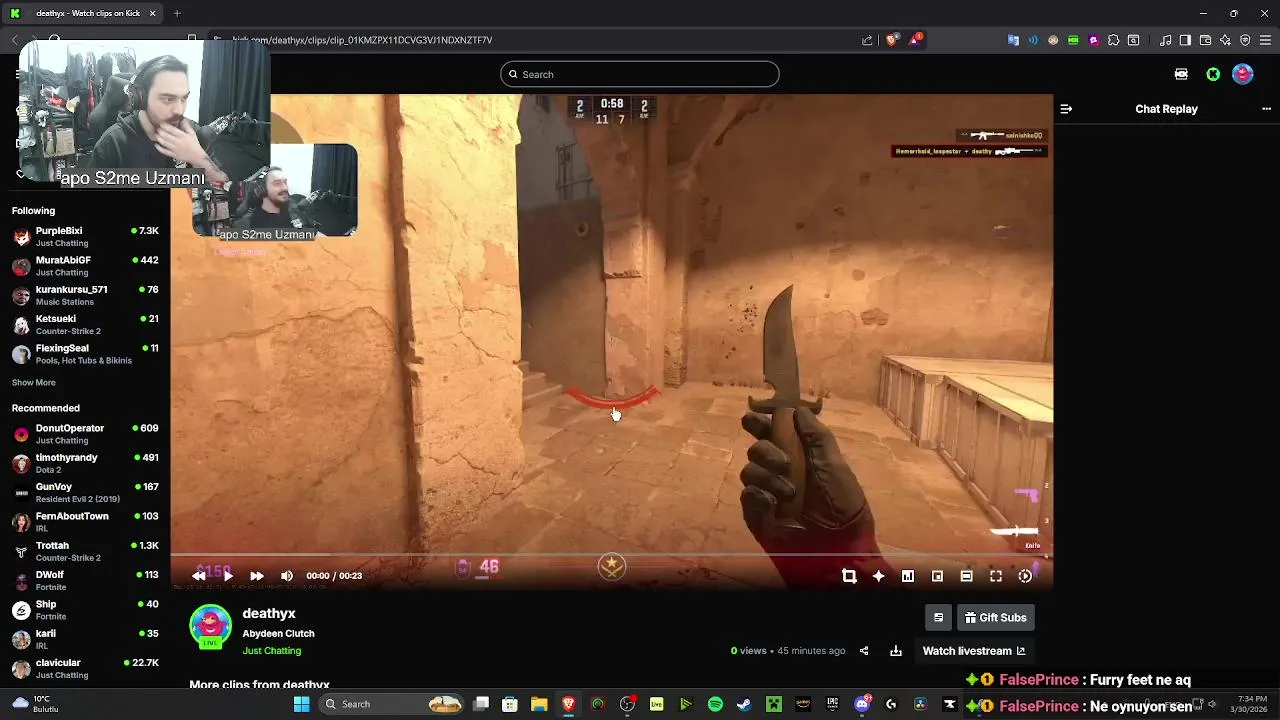Open Ketsueki channel in sidebar
This screenshot has width=1280, height=720.
tap(85, 325)
